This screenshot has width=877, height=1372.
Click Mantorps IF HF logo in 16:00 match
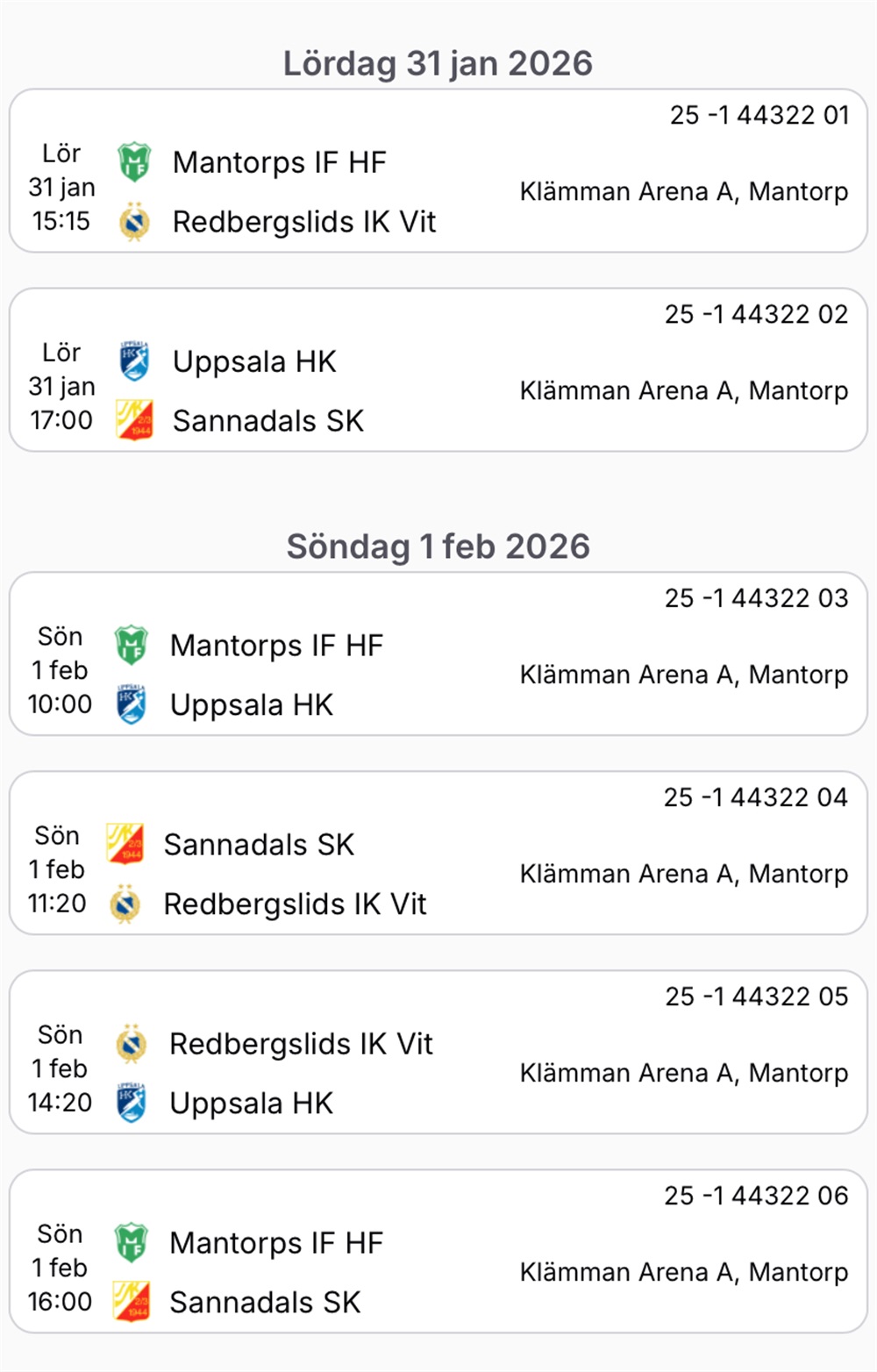tap(132, 1243)
